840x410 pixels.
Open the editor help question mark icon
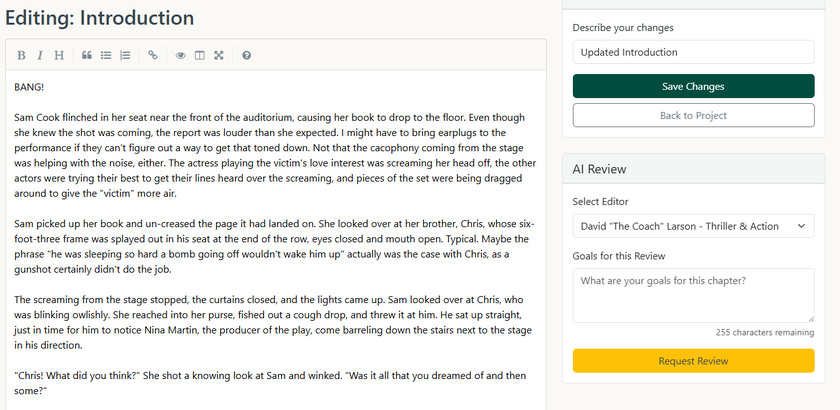pos(246,55)
